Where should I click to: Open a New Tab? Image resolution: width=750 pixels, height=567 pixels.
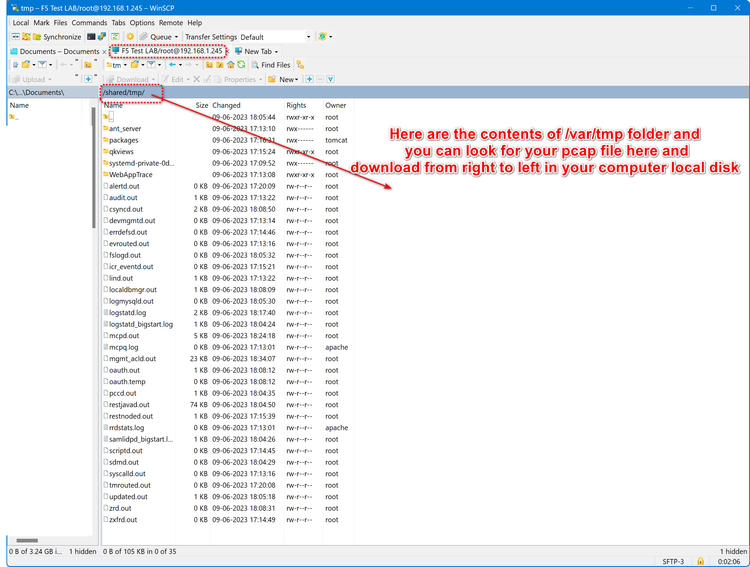257,51
